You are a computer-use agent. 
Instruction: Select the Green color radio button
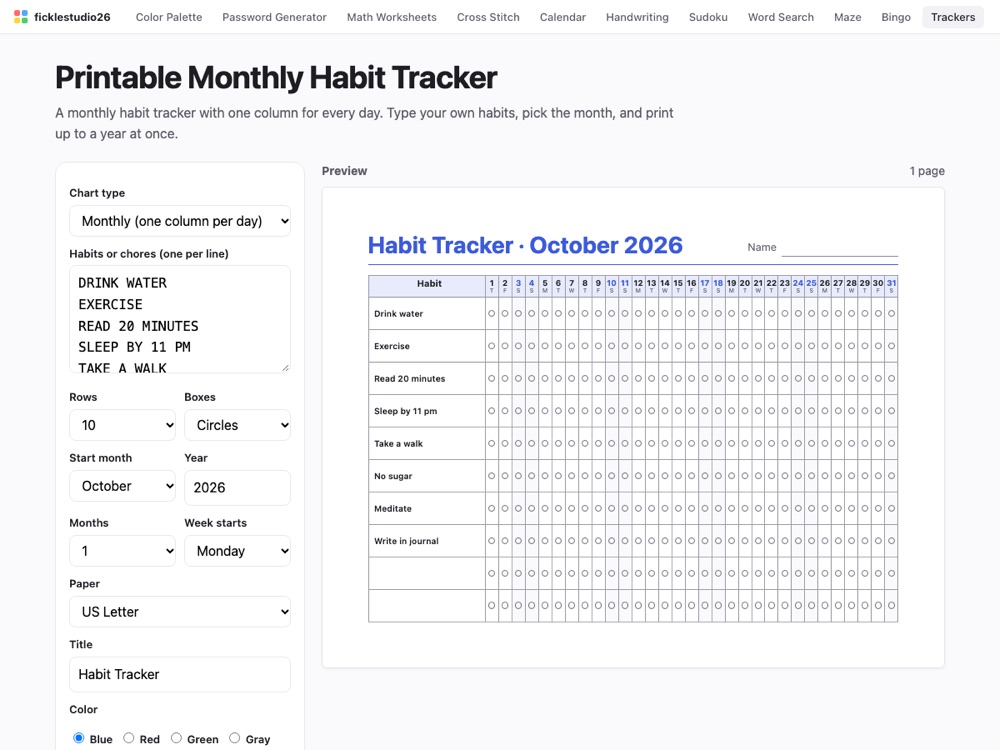[x=176, y=738]
